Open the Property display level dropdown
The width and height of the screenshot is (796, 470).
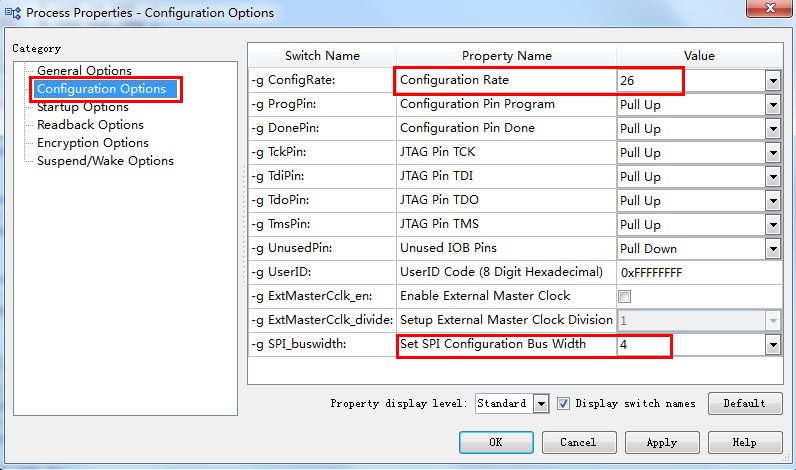541,404
